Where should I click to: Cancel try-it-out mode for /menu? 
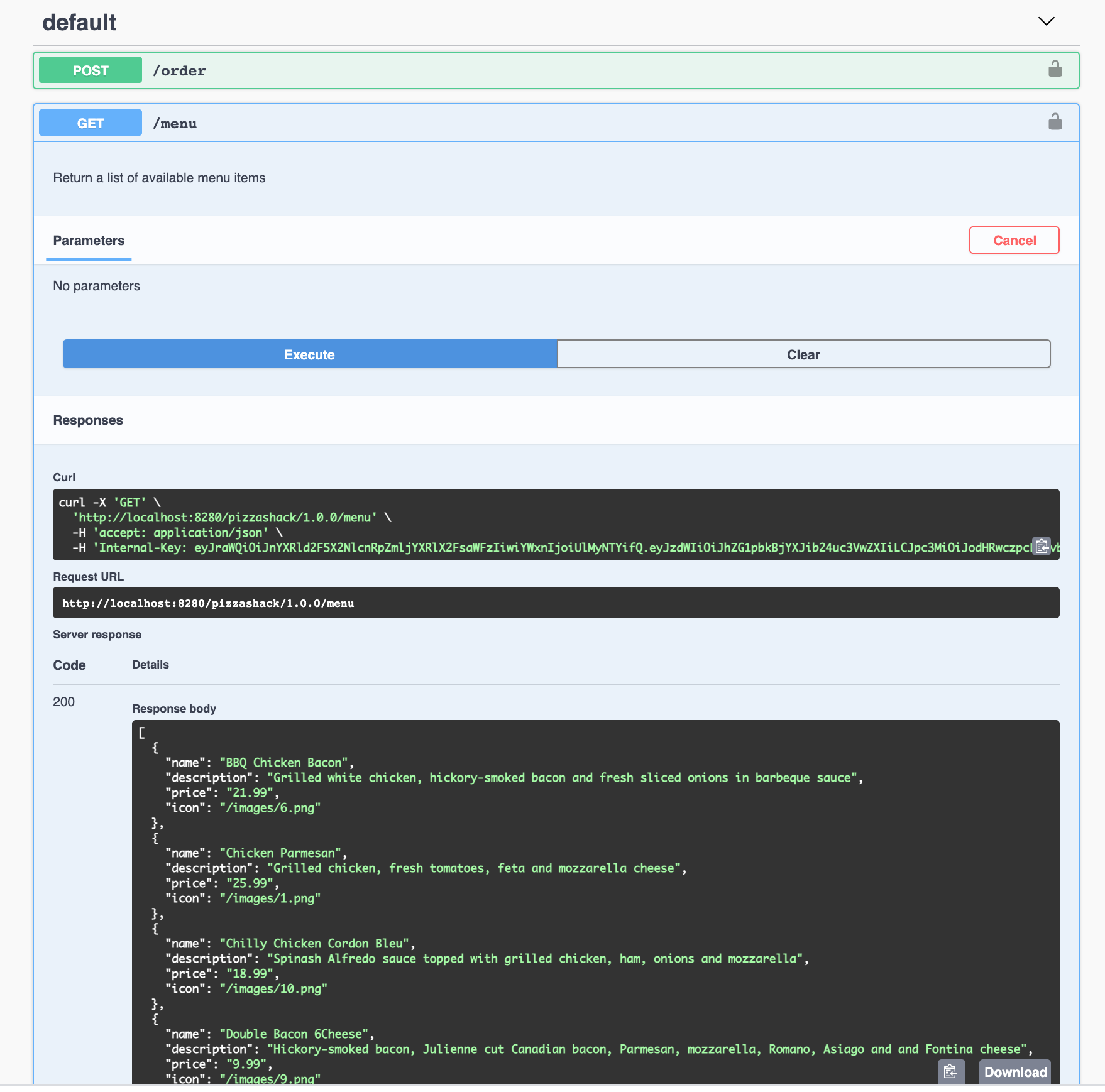[1014, 240]
